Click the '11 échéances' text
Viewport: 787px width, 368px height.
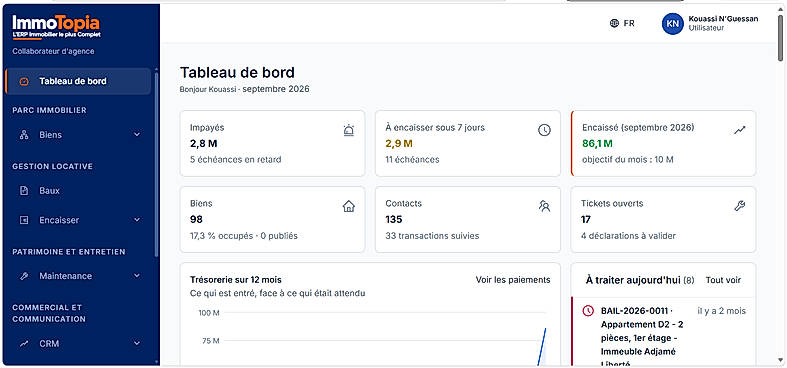click(412, 160)
